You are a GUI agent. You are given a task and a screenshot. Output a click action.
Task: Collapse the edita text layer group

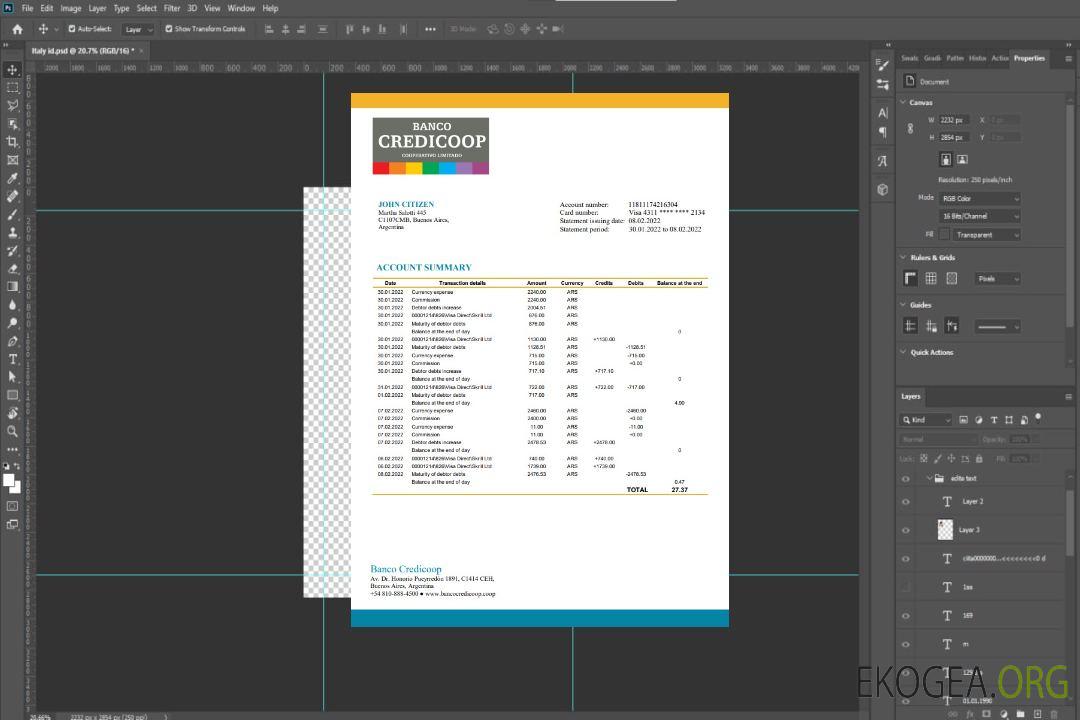pyautogui.click(x=927, y=479)
